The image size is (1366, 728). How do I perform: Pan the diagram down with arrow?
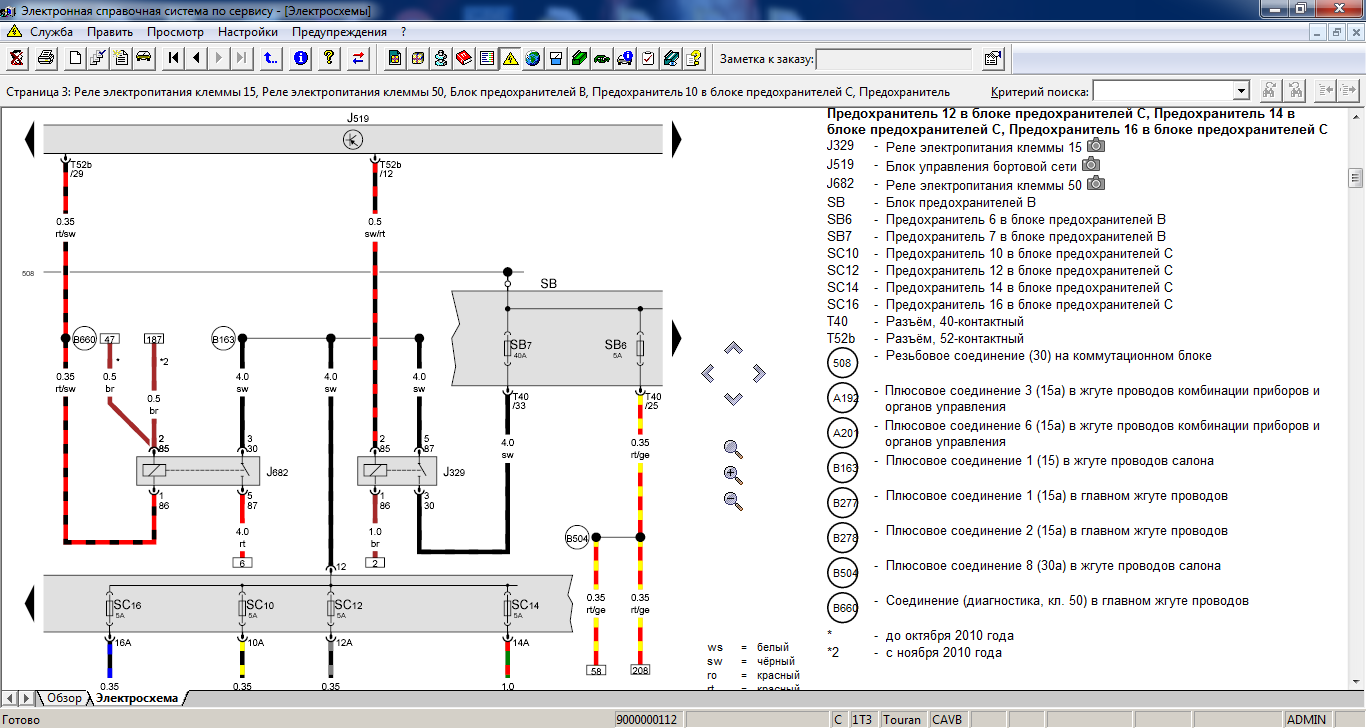pyautogui.click(x=733, y=398)
